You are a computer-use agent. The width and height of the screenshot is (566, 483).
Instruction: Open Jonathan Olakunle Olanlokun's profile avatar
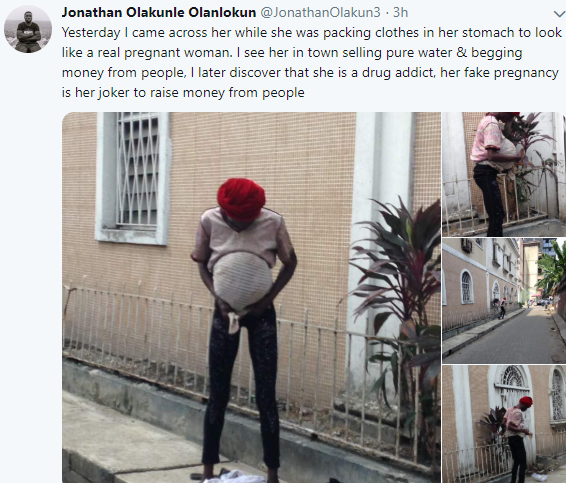point(28,29)
